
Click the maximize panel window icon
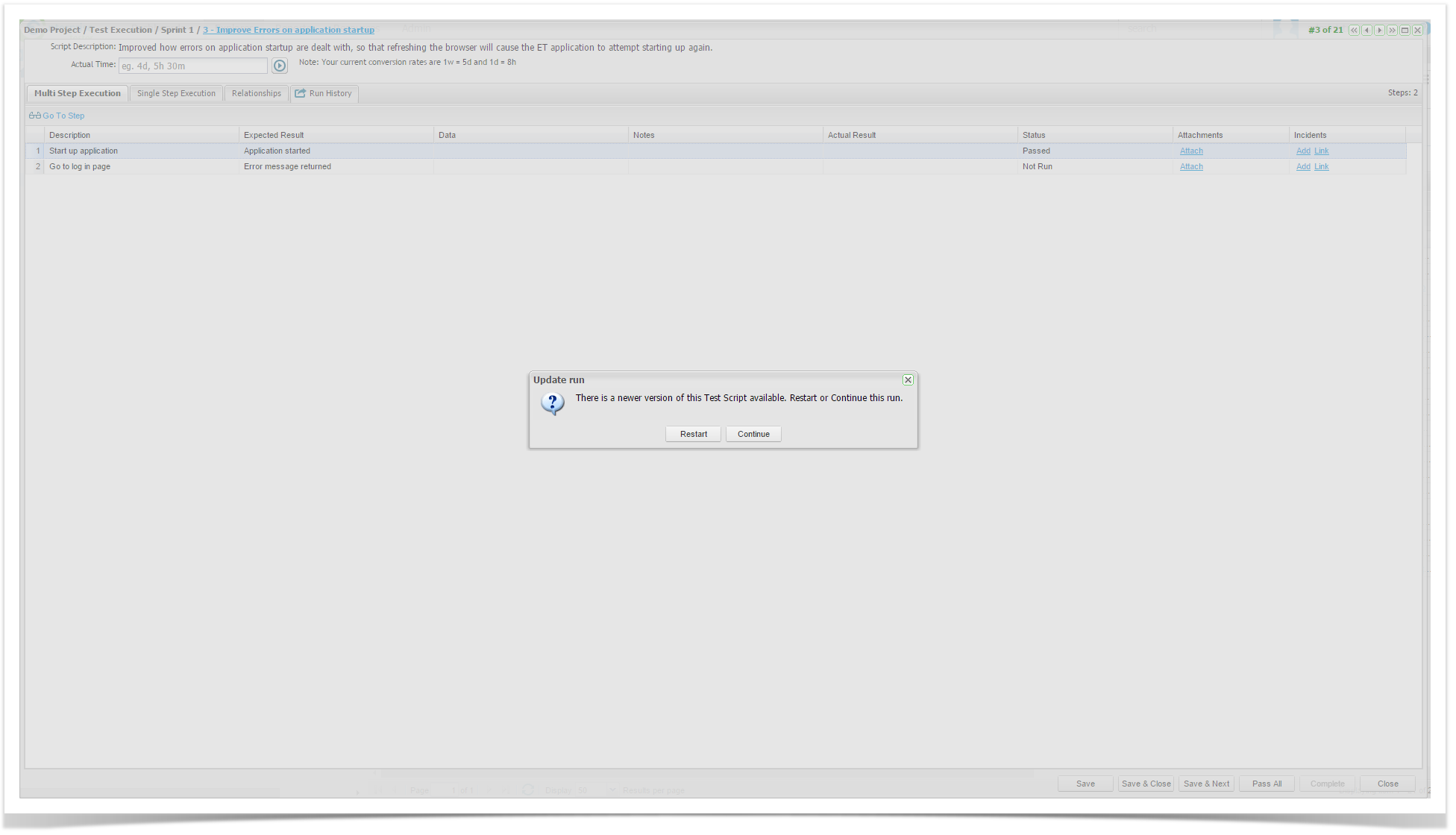tap(1405, 31)
